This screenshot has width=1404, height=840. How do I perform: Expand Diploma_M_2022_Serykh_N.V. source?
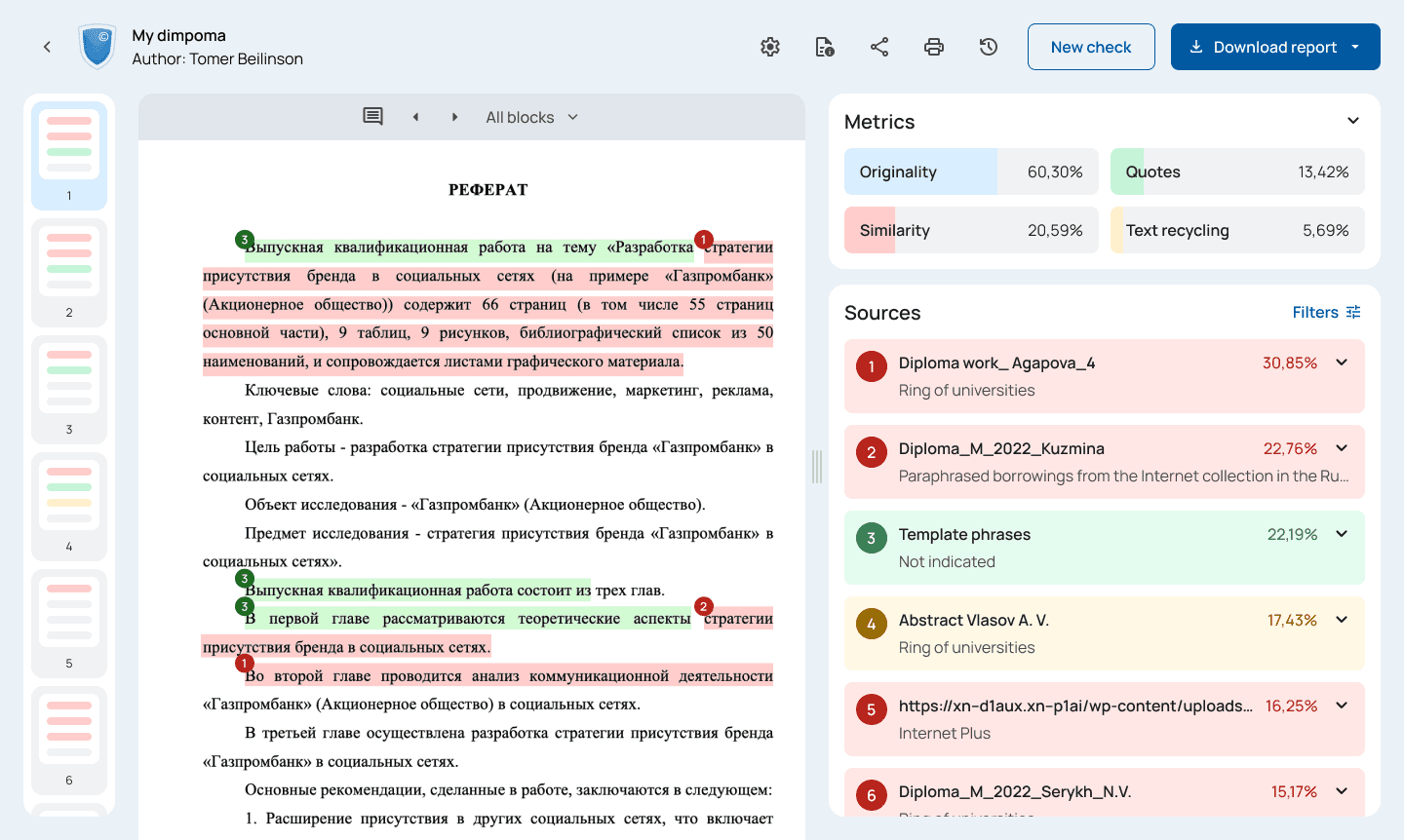coord(1342,791)
